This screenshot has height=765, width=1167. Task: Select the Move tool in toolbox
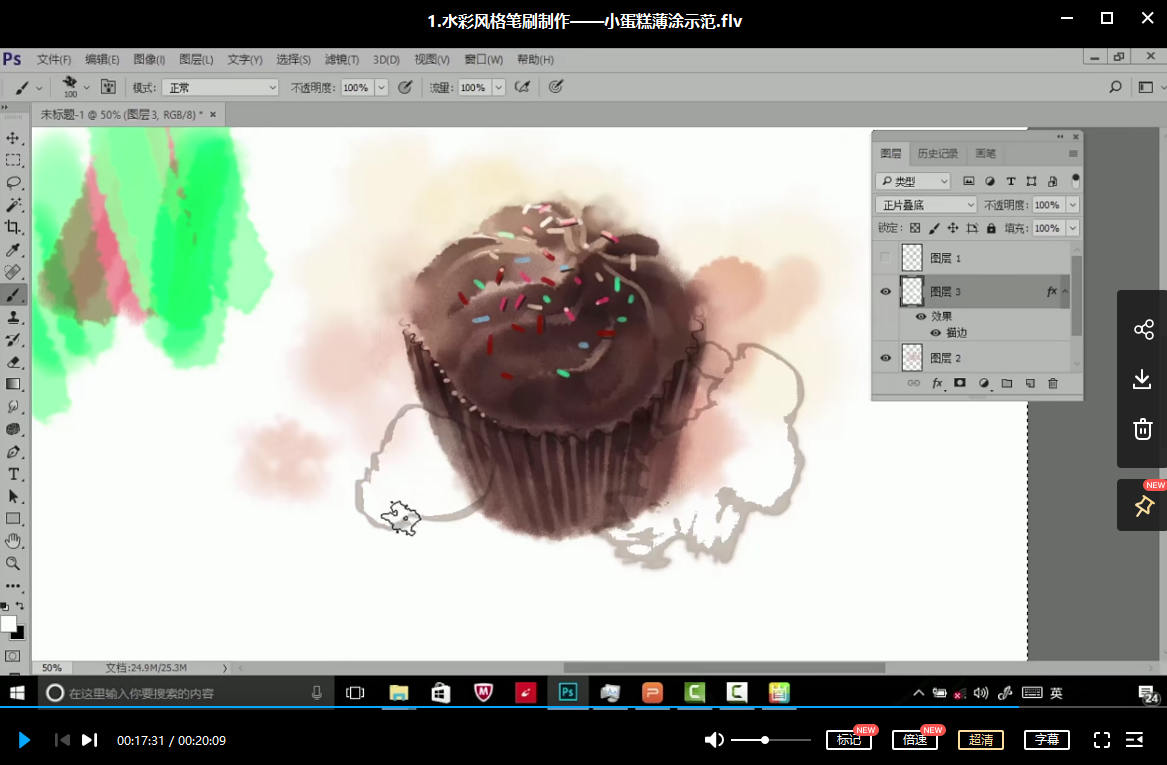[x=13, y=138]
